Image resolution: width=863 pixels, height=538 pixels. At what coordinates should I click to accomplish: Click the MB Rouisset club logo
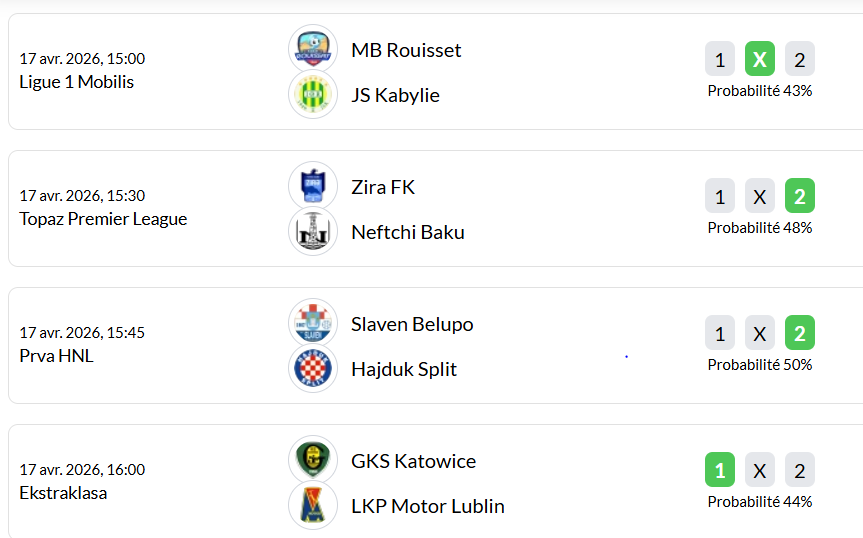click(x=313, y=49)
